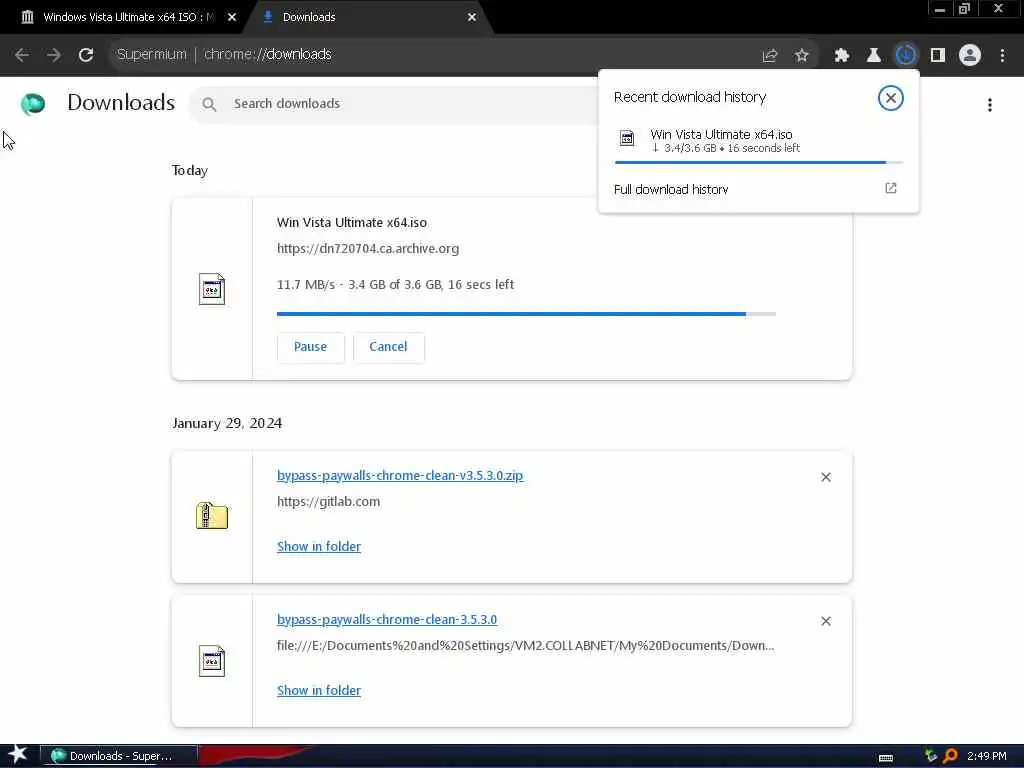This screenshot has height=768, width=1024.
Task: Click the address bar chrome://downloads
Action: click(268, 55)
